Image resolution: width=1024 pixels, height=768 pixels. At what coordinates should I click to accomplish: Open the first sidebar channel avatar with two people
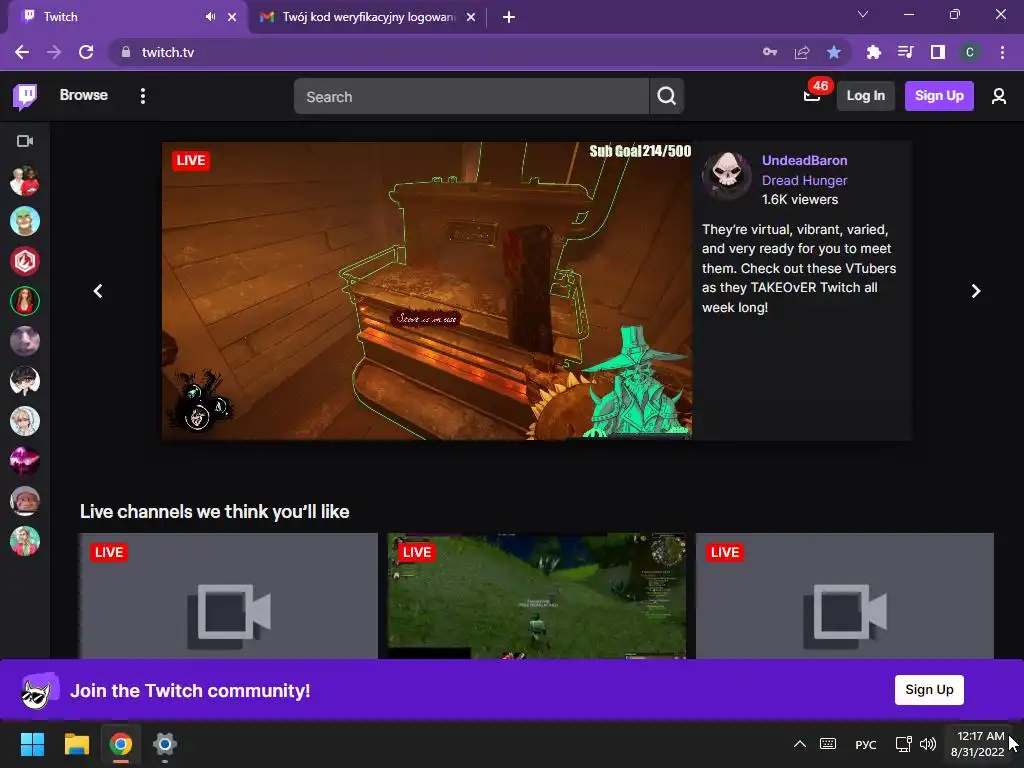click(25, 181)
